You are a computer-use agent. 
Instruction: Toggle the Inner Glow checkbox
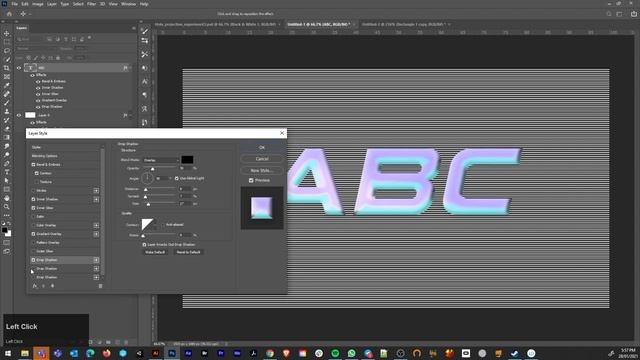coord(33,208)
